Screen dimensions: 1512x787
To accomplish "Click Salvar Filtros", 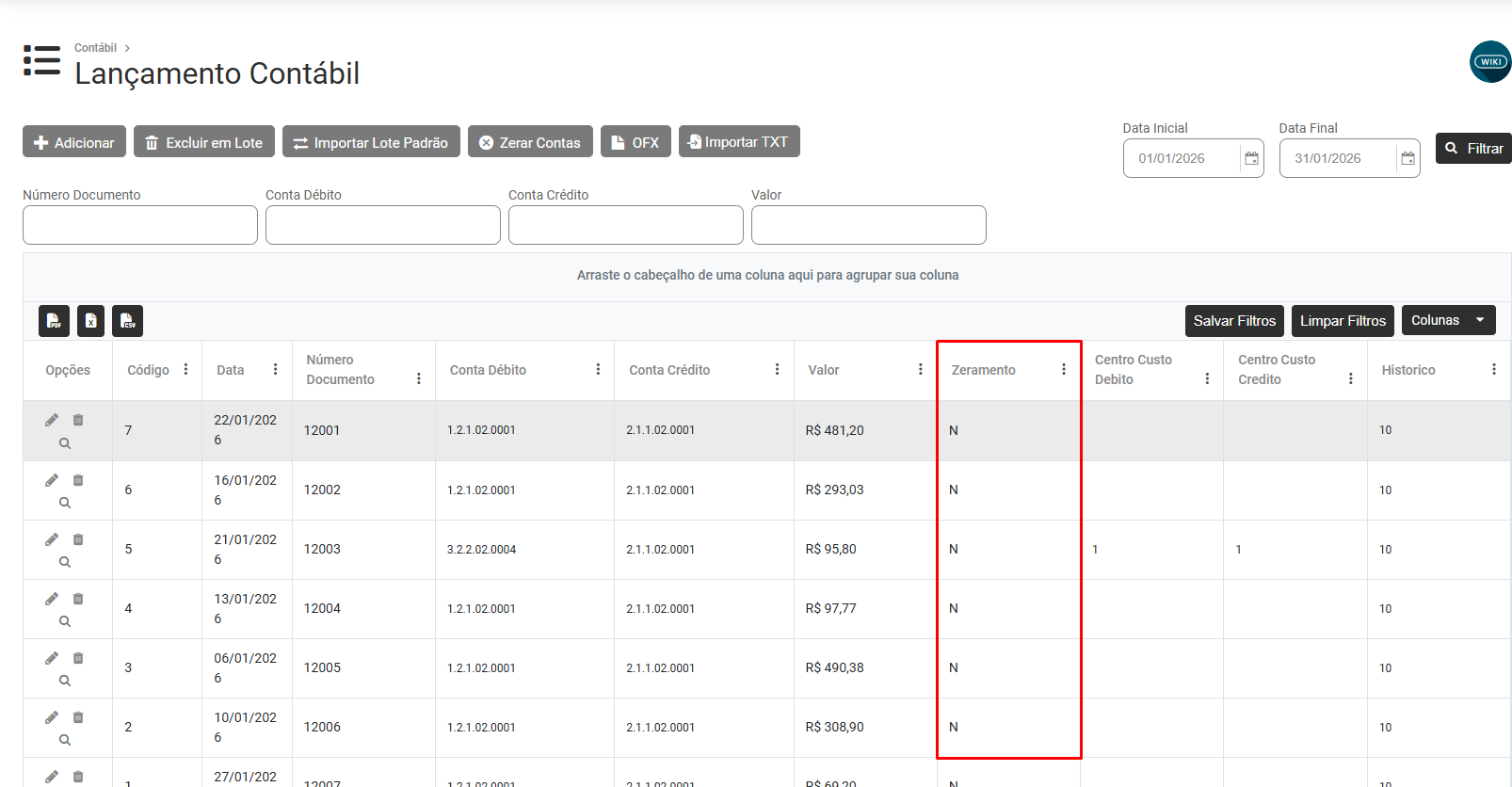I will 1234,320.
